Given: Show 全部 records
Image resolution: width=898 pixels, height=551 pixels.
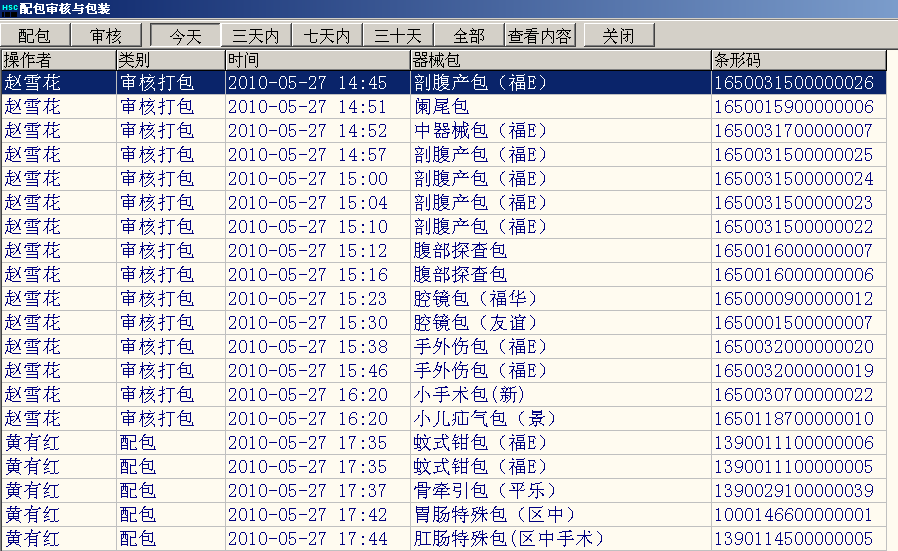Looking at the screenshot, I should [x=468, y=35].
